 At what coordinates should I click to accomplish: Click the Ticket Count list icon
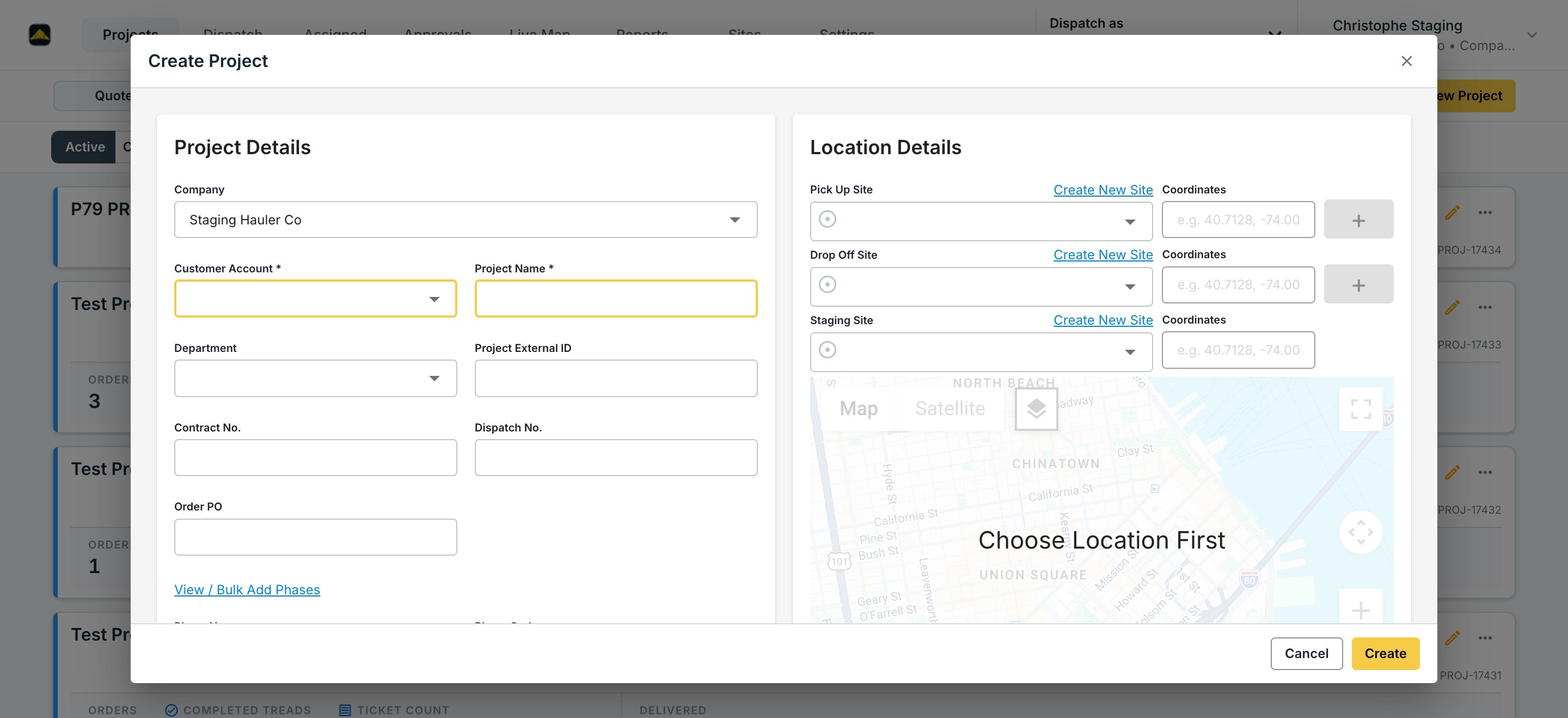tap(345, 709)
